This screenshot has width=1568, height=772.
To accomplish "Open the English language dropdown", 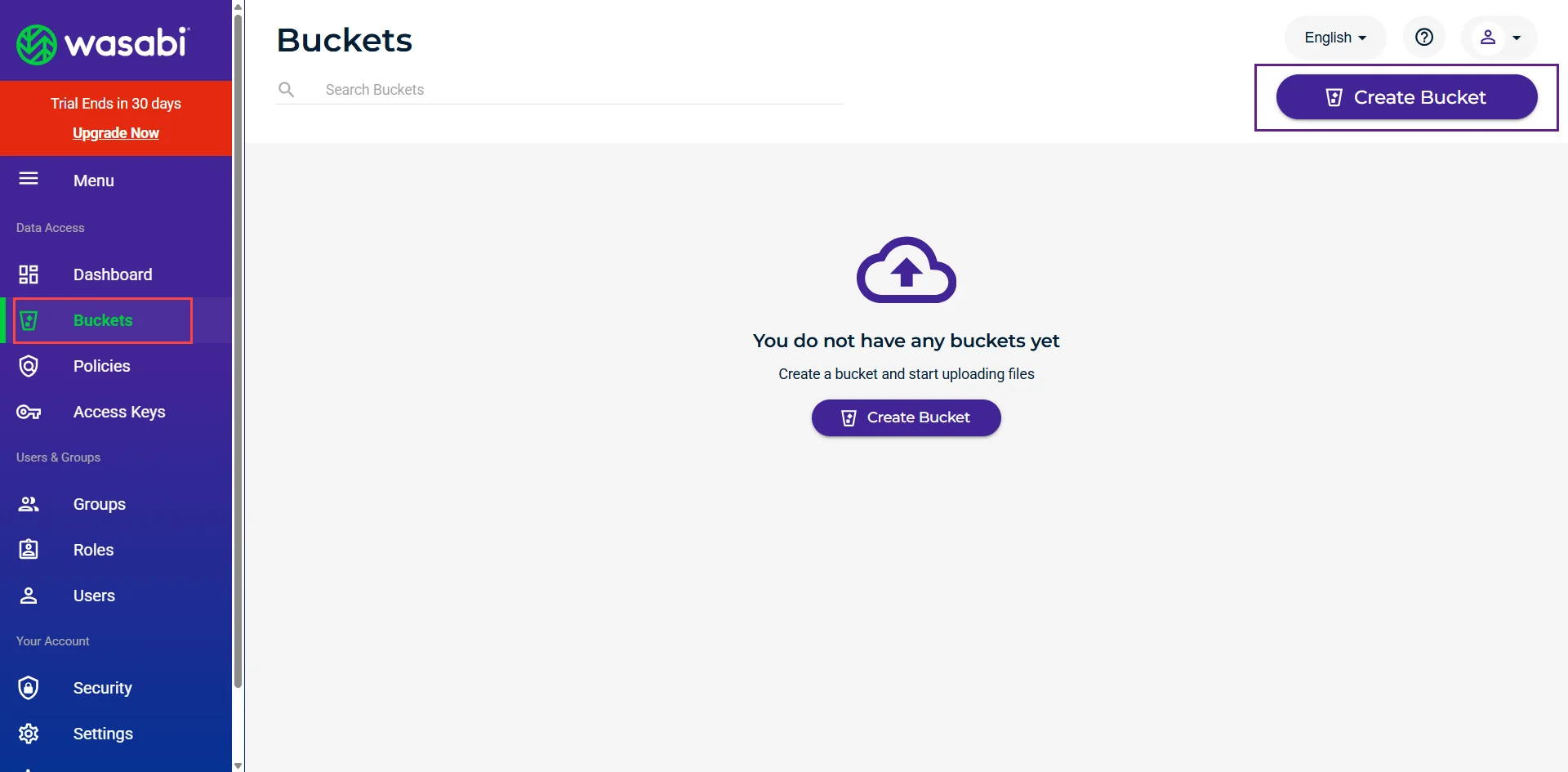I will click(x=1335, y=38).
